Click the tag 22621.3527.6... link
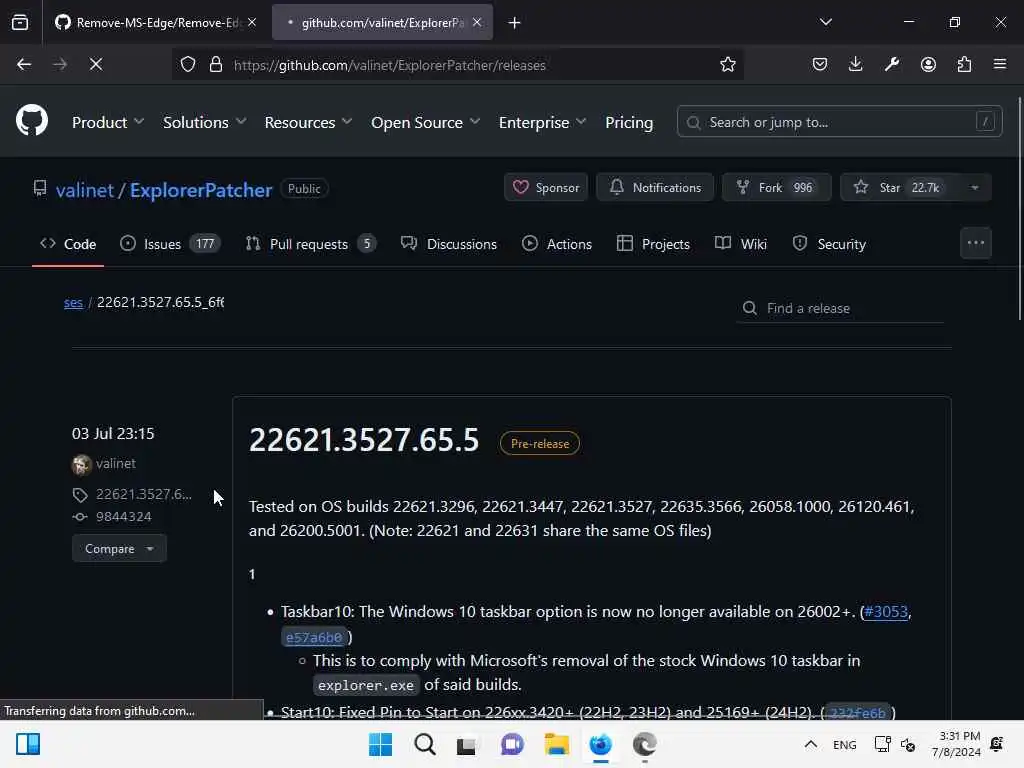 point(144,494)
